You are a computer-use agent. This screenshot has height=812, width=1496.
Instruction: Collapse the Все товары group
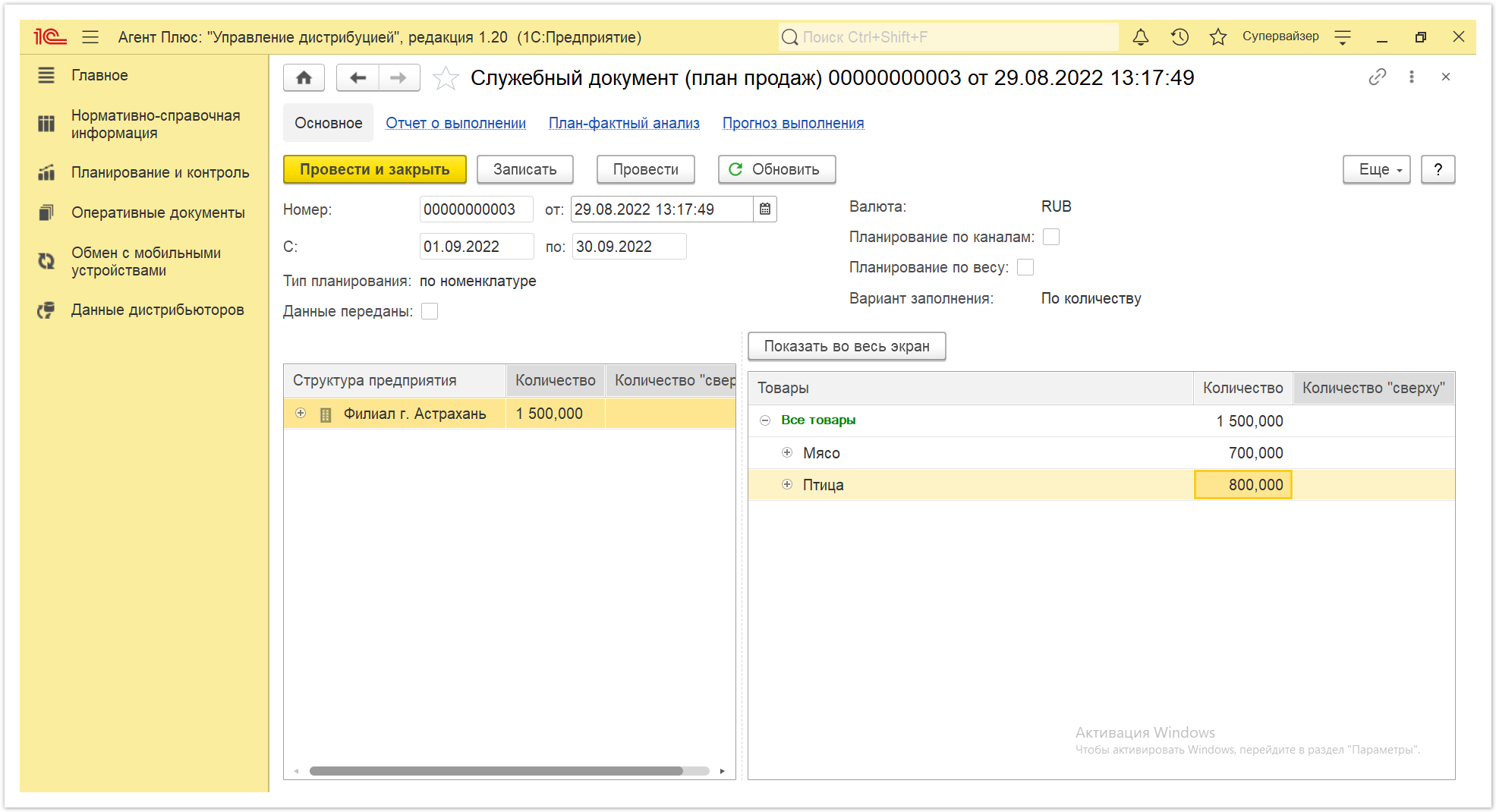pyautogui.click(x=765, y=420)
